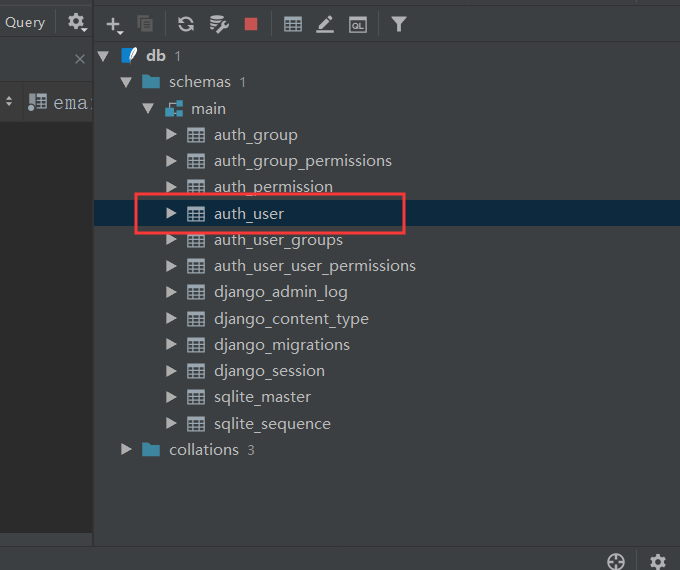This screenshot has width=680, height=570.
Task: Open the table editor grid icon
Action: [x=293, y=24]
